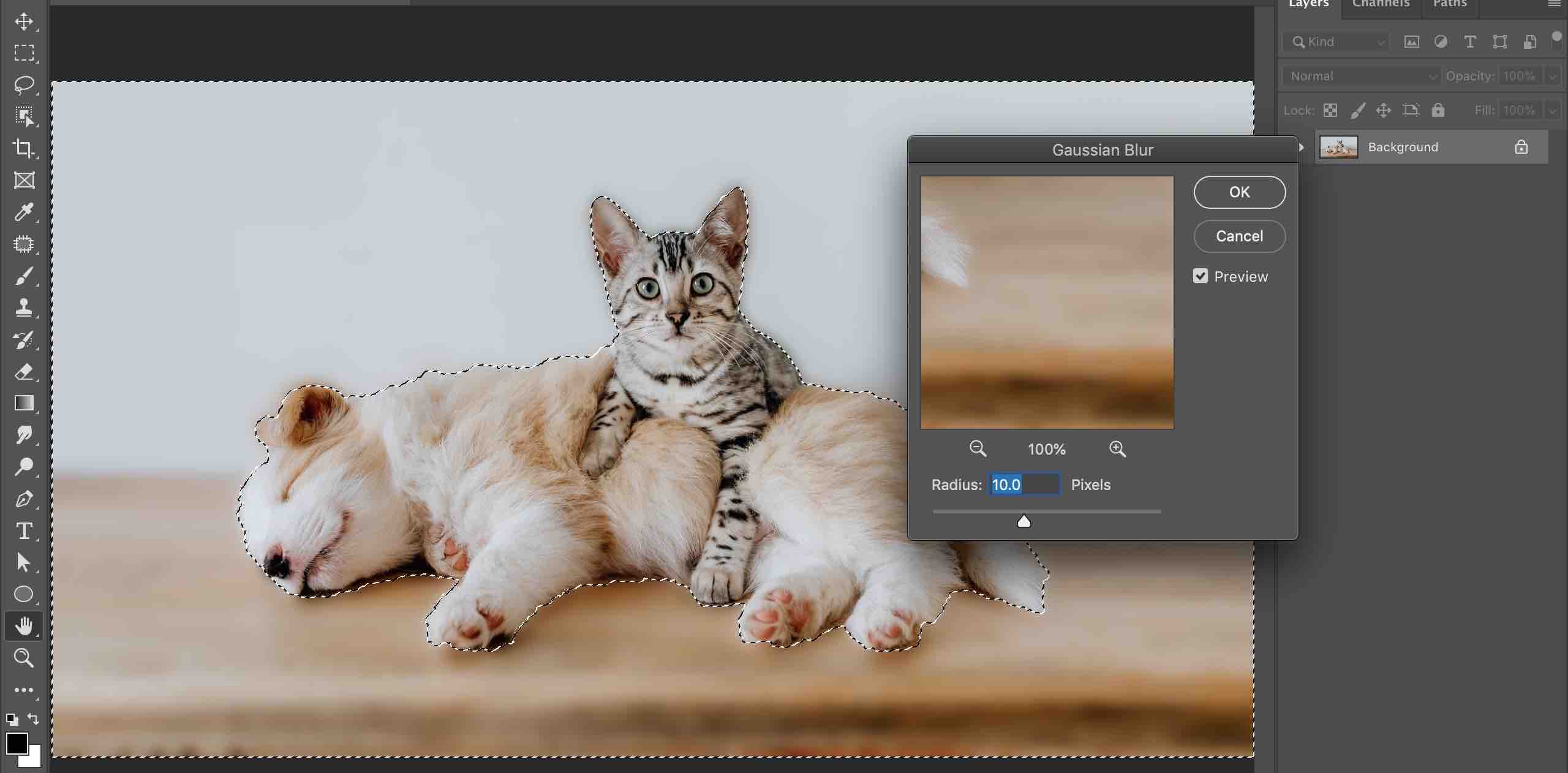
Task: Select the Eraser tool
Action: click(24, 371)
